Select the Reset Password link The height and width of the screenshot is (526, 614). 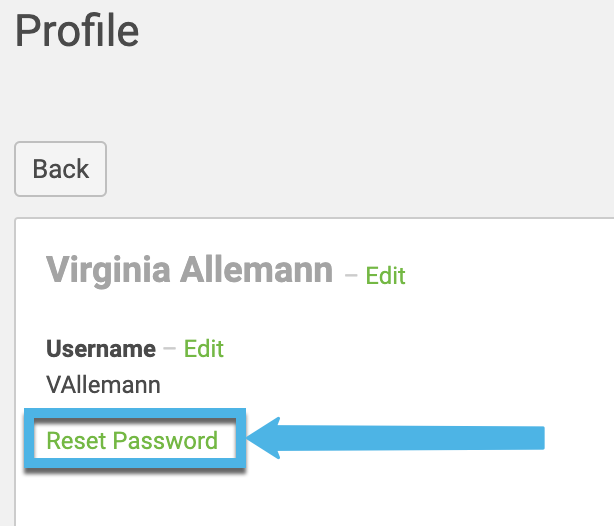click(x=132, y=441)
